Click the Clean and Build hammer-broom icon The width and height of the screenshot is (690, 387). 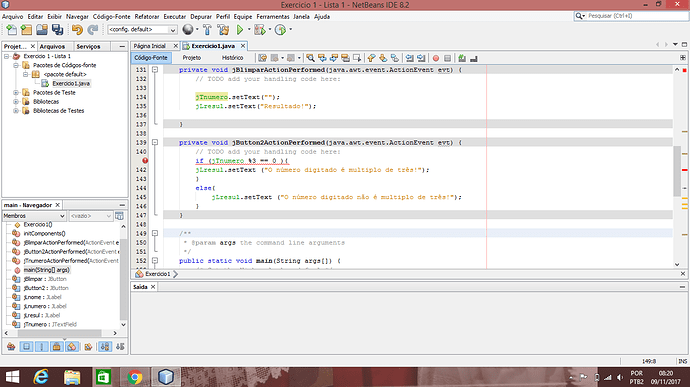223,29
